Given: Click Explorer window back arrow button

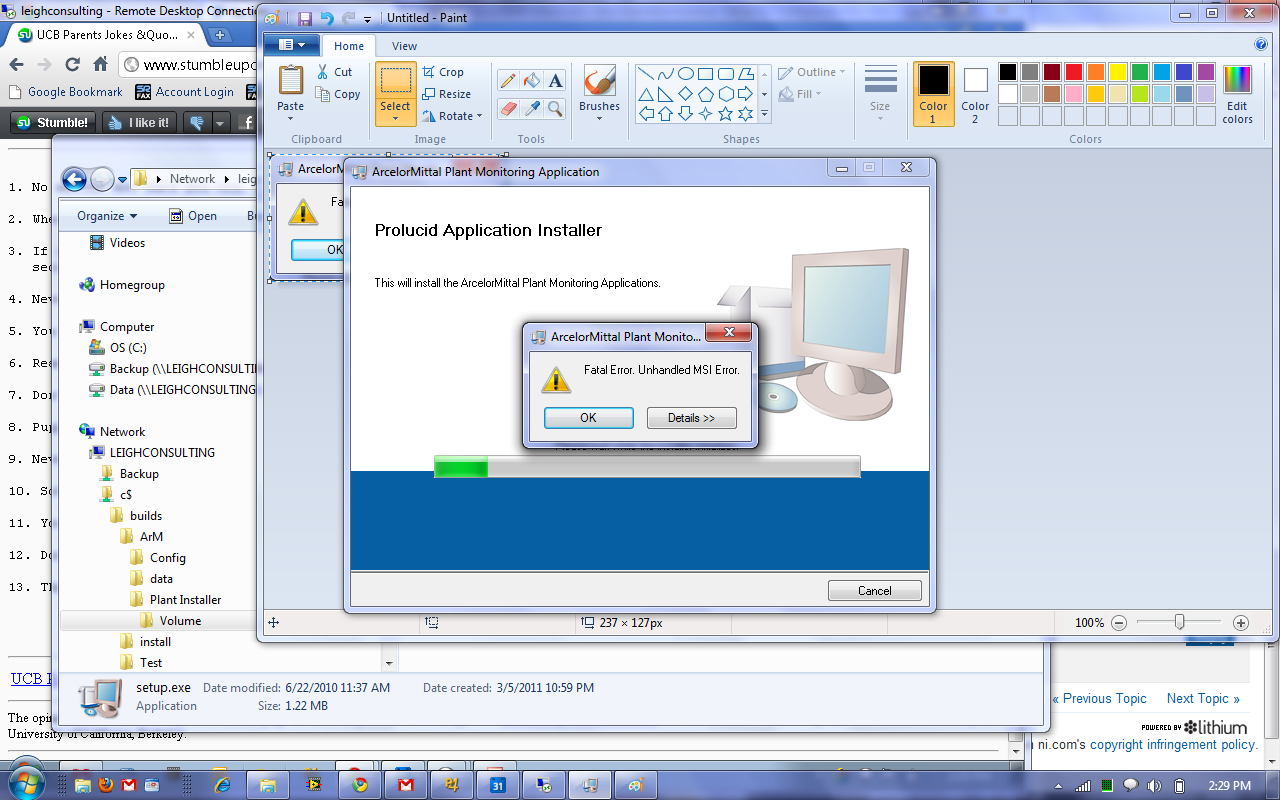Looking at the screenshot, I should [x=74, y=179].
